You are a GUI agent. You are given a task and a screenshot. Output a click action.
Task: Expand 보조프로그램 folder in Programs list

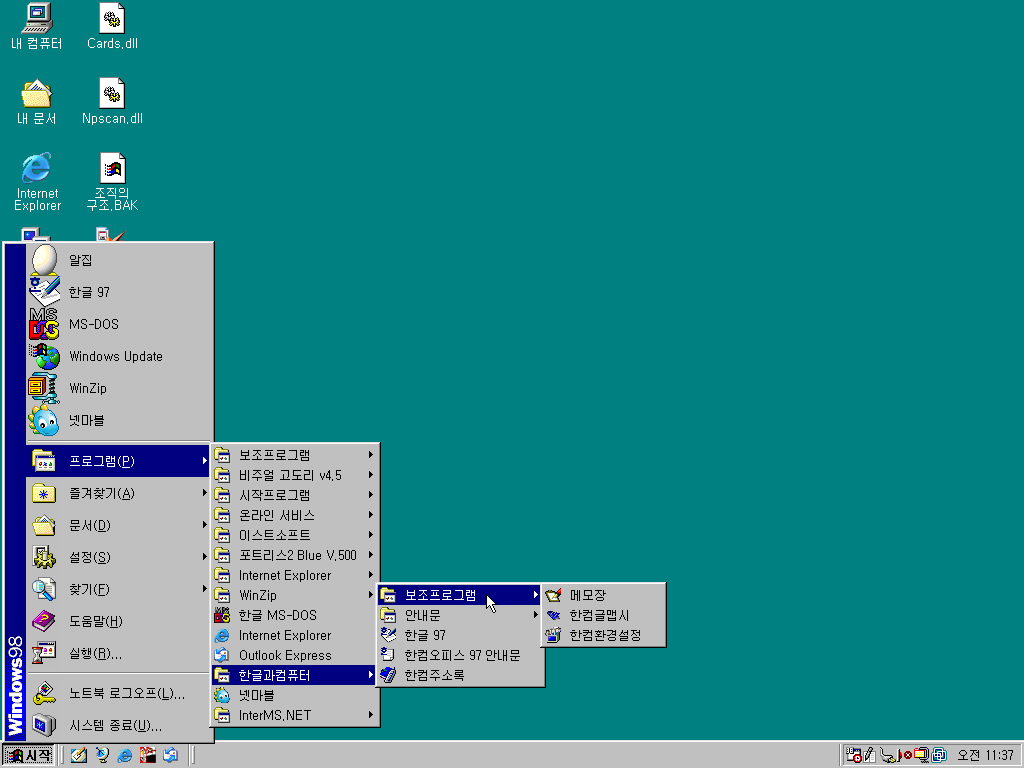tap(295, 455)
